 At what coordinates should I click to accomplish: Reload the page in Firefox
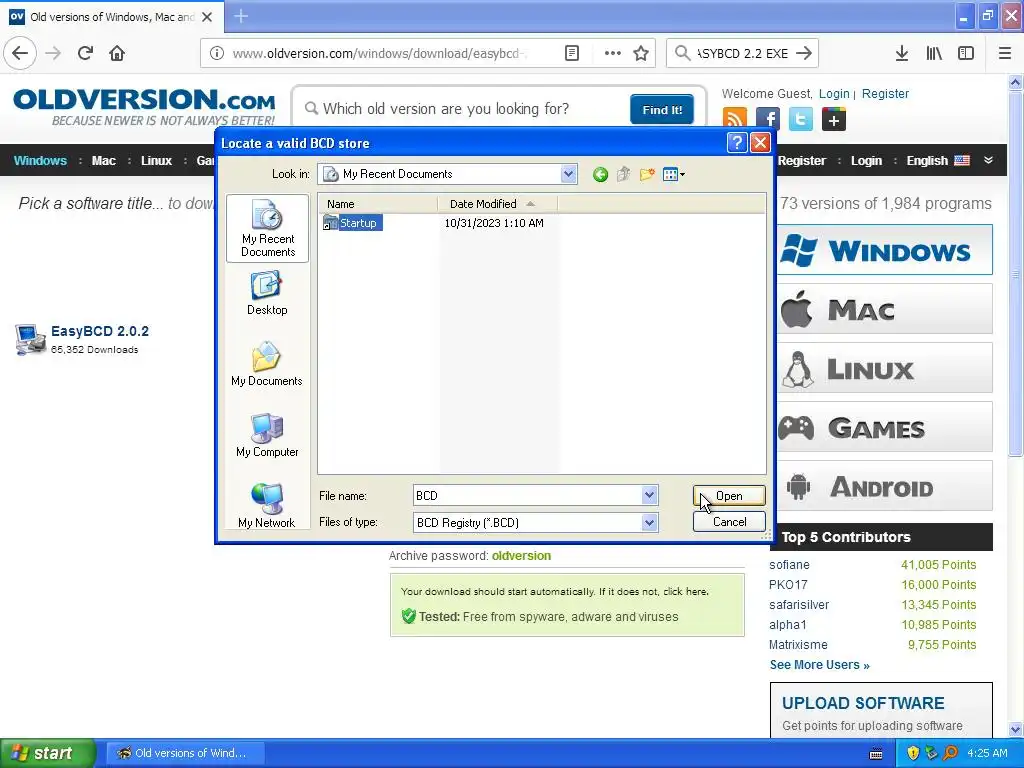86,54
